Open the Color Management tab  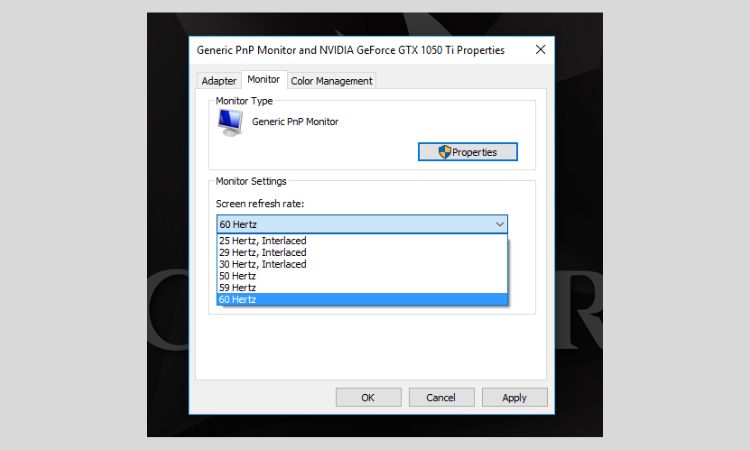(x=331, y=81)
